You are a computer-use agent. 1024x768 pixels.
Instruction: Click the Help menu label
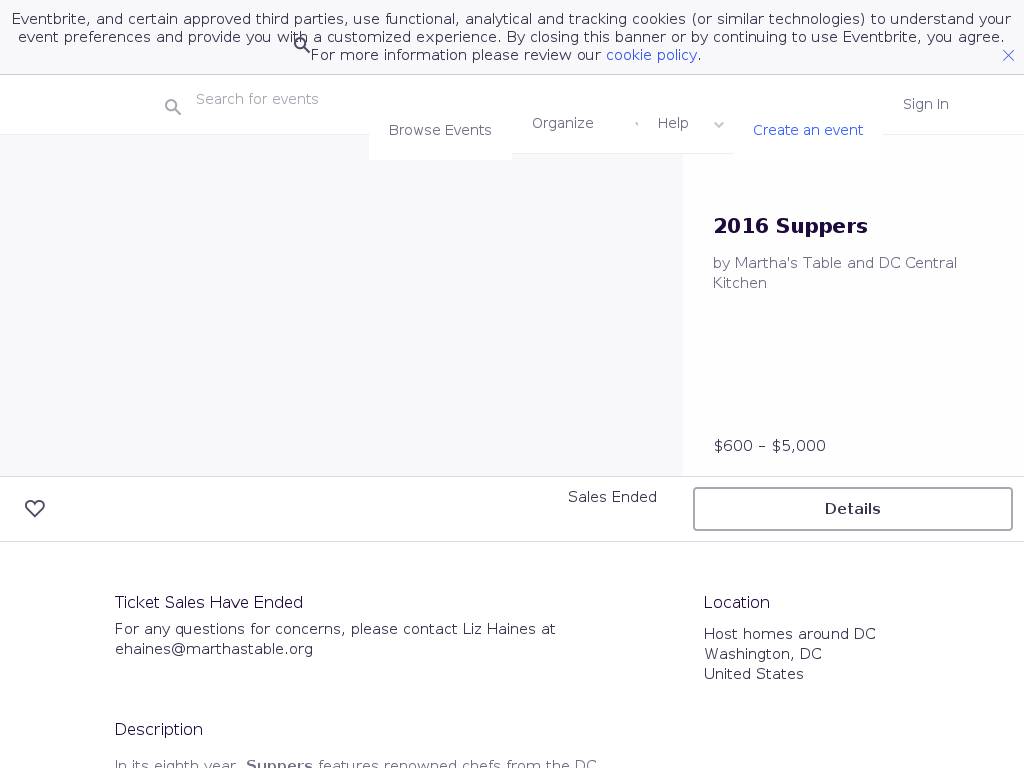pyautogui.click(x=673, y=123)
